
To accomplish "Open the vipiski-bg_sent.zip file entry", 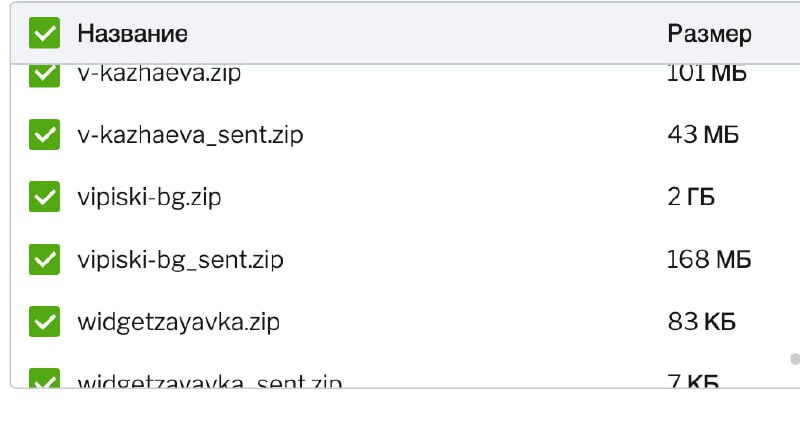I will point(181,260).
